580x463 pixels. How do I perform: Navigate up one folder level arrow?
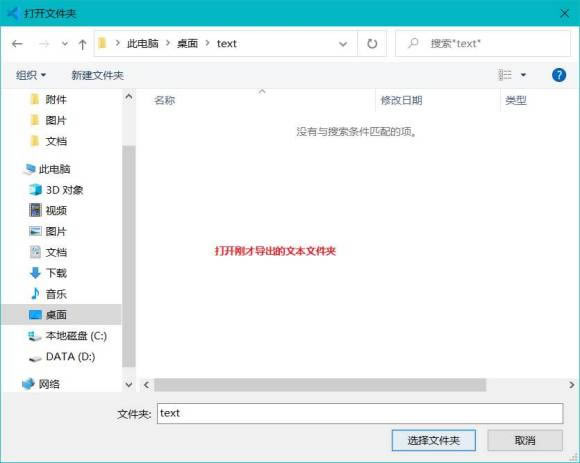[x=82, y=44]
